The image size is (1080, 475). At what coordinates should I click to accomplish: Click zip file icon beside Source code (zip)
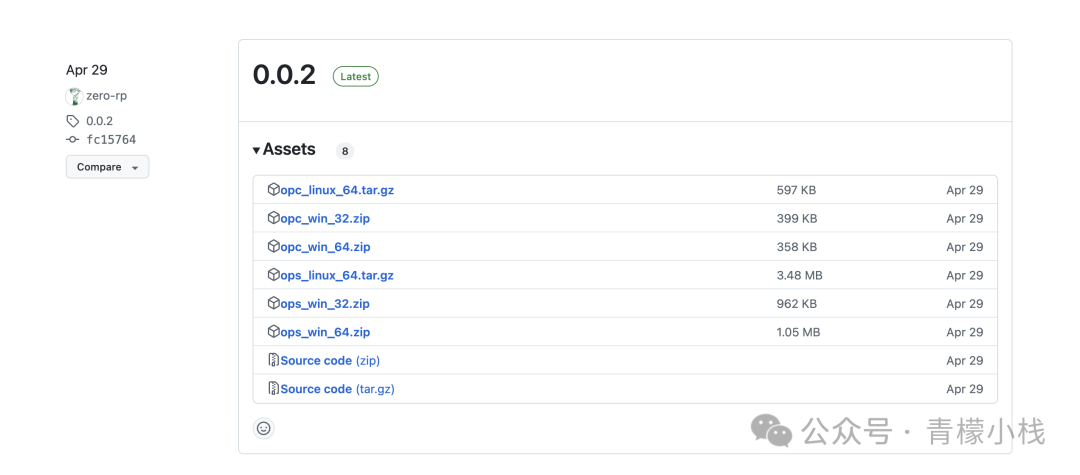coord(273,360)
